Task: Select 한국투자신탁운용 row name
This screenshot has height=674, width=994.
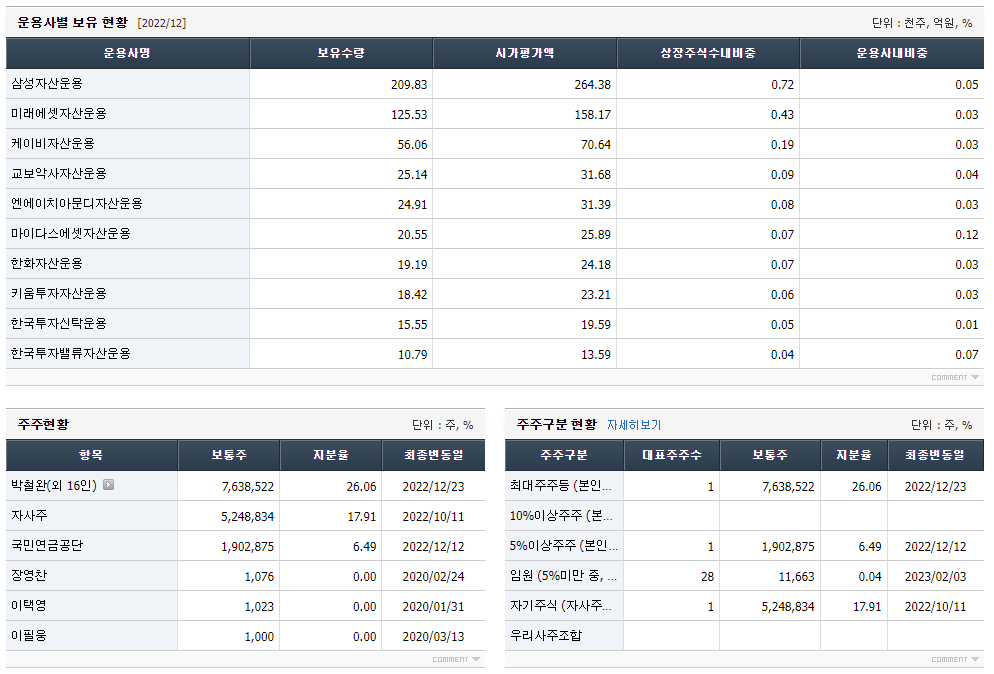Action: pos(58,323)
